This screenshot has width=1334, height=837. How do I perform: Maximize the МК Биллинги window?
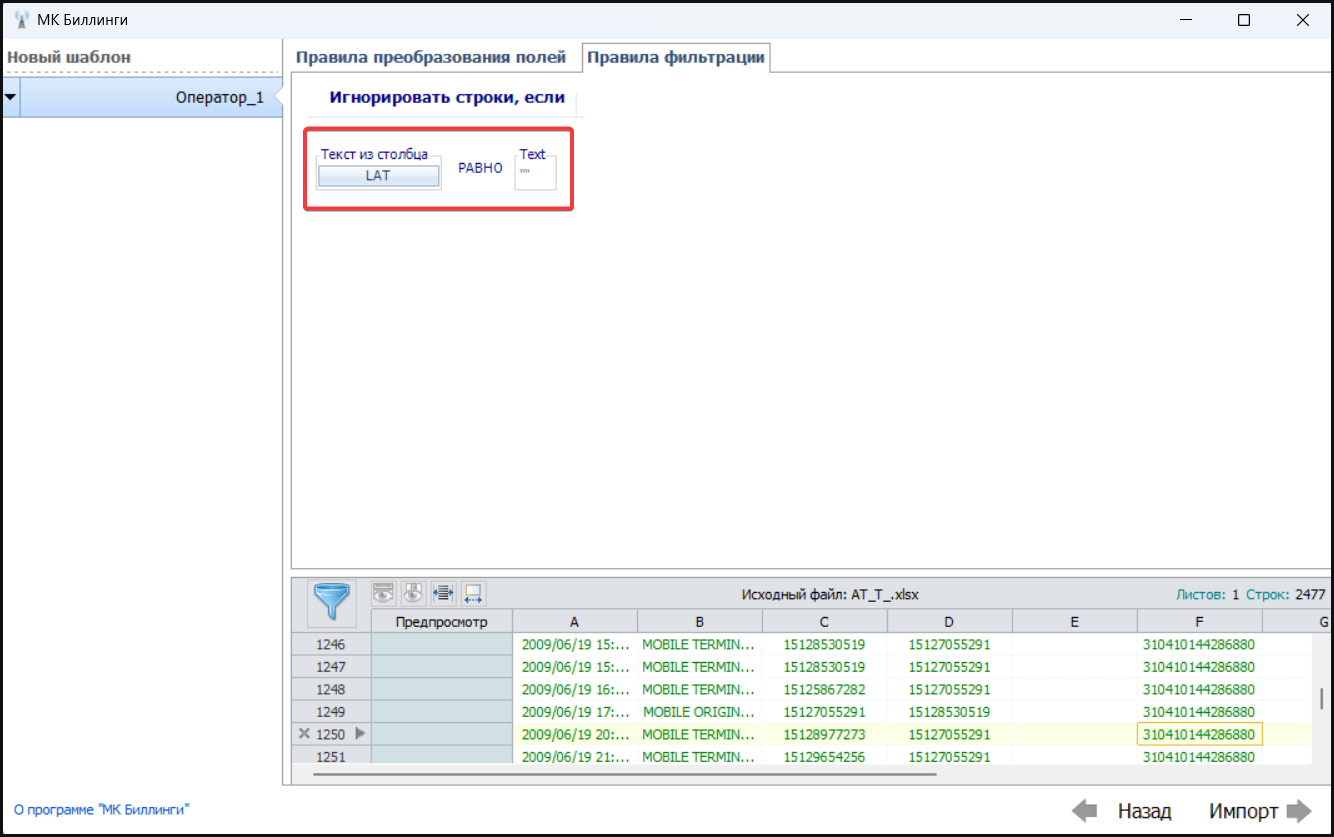coord(1244,20)
